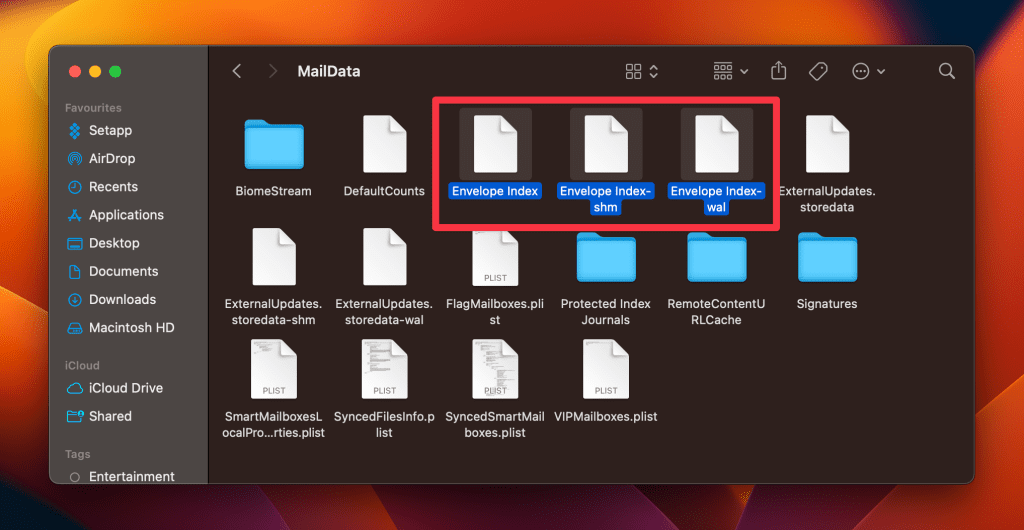Open Documents in the sidebar

point(113,271)
